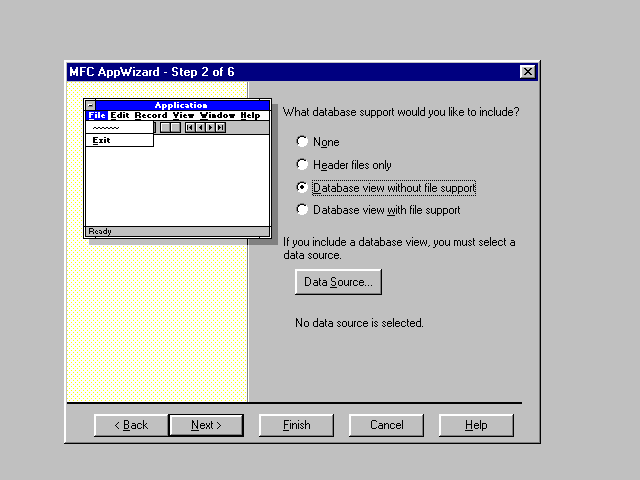The height and width of the screenshot is (480, 640).
Task: Pick Database view with file support
Action: click(303, 210)
